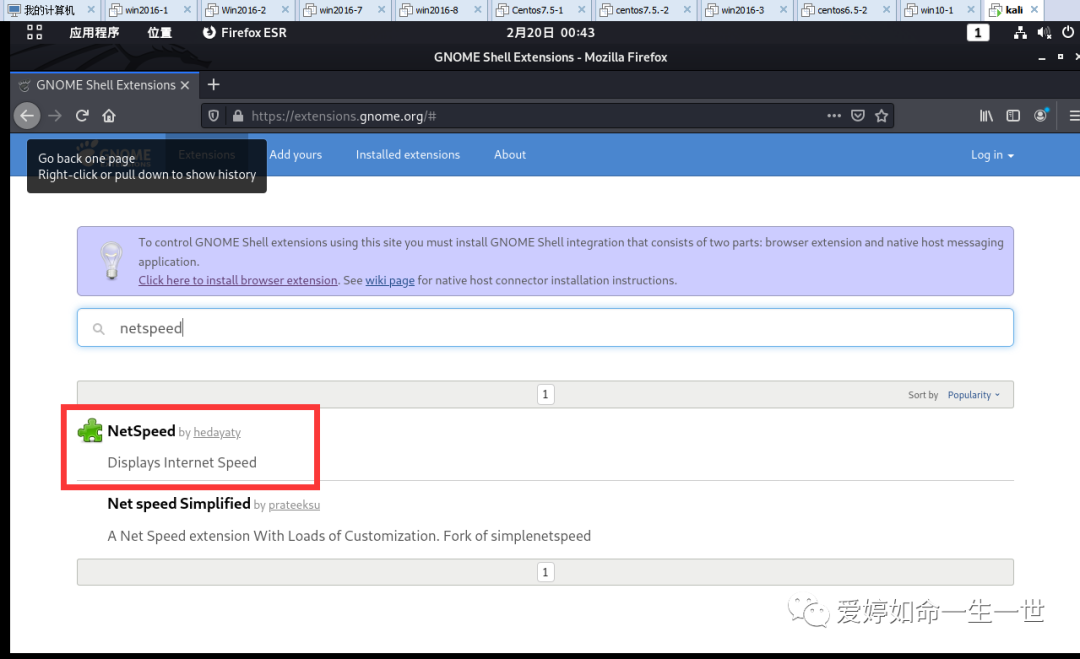Open author prateeksu profile
The width and height of the screenshot is (1080, 659).
coord(294,505)
